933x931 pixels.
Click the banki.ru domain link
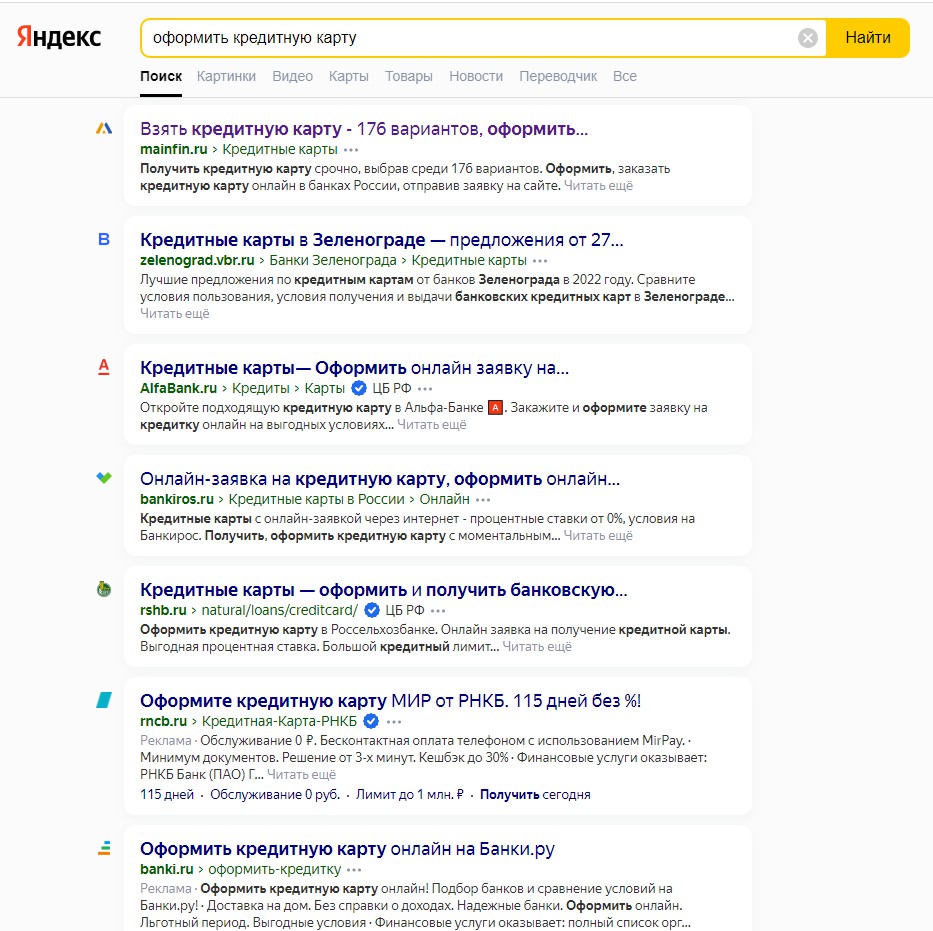pyautogui.click(x=167, y=870)
